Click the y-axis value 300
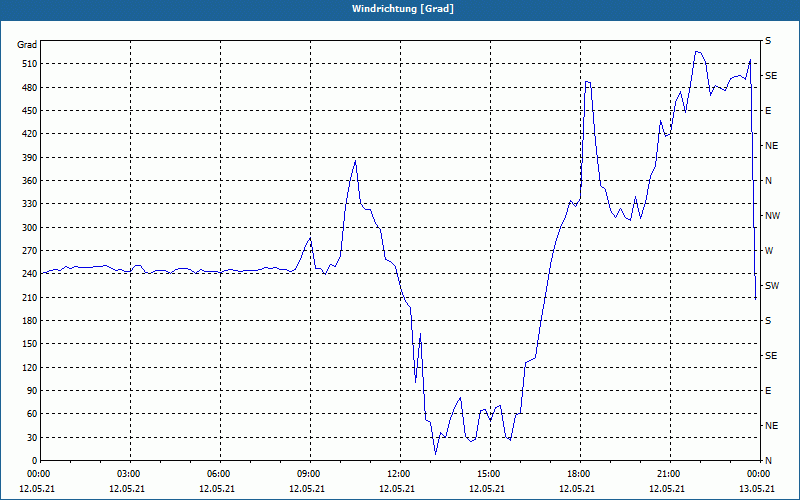The height and width of the screenshot is (500, 800). [29, 228]
